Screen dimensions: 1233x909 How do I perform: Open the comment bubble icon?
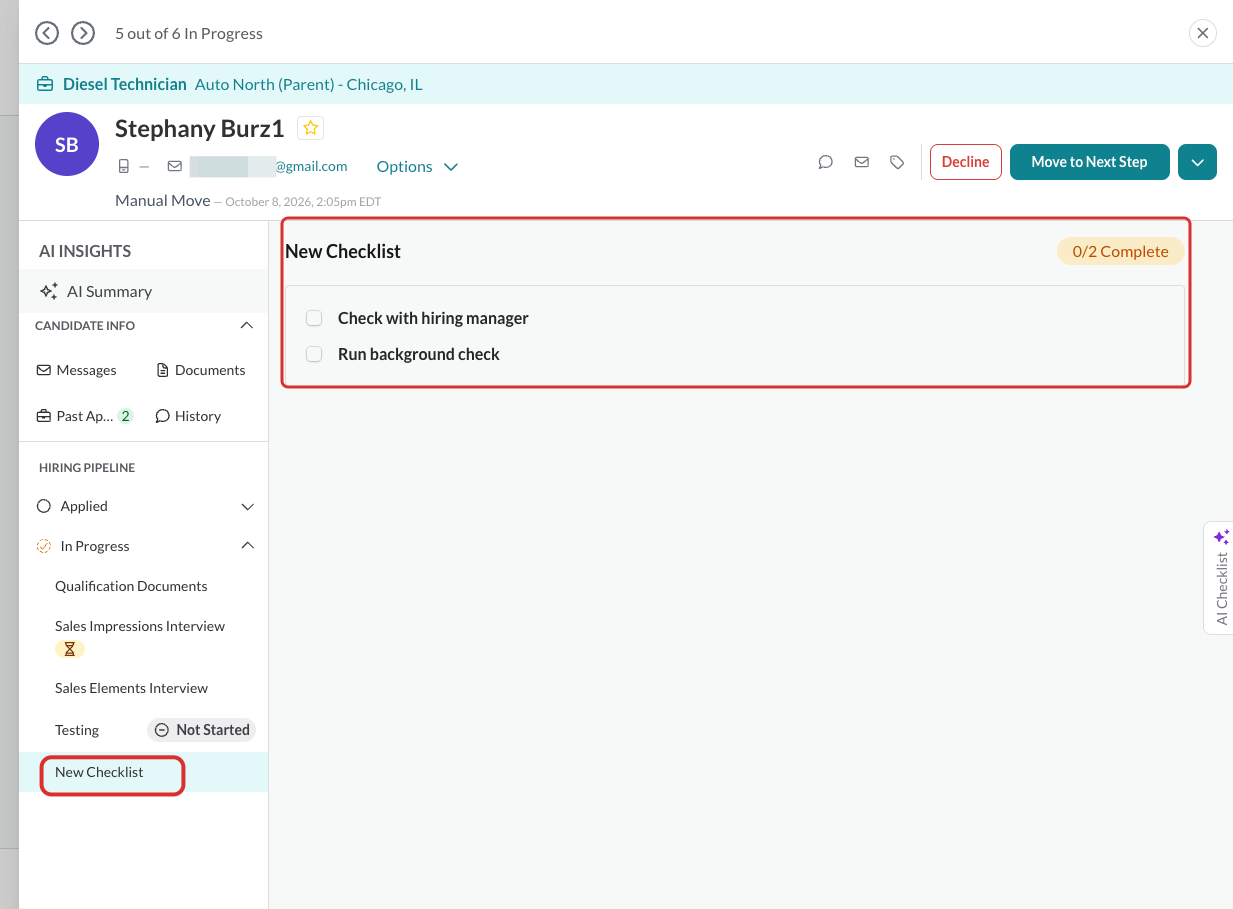[x=826, y=162]
